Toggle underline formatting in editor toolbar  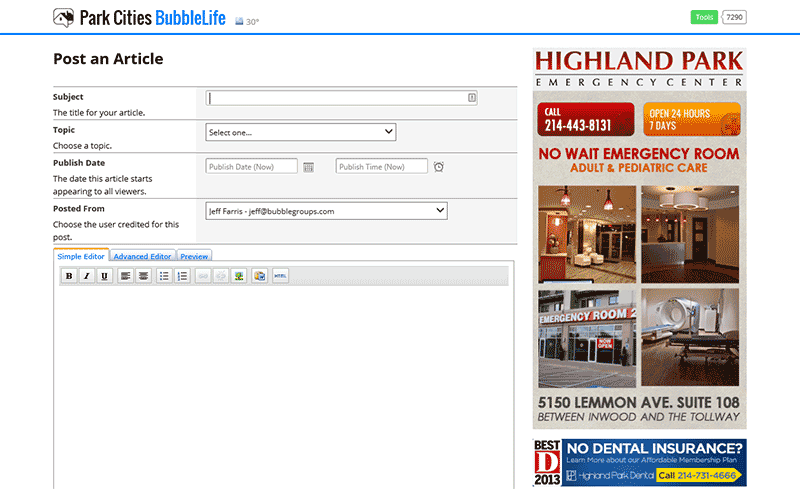click(105, 276)
